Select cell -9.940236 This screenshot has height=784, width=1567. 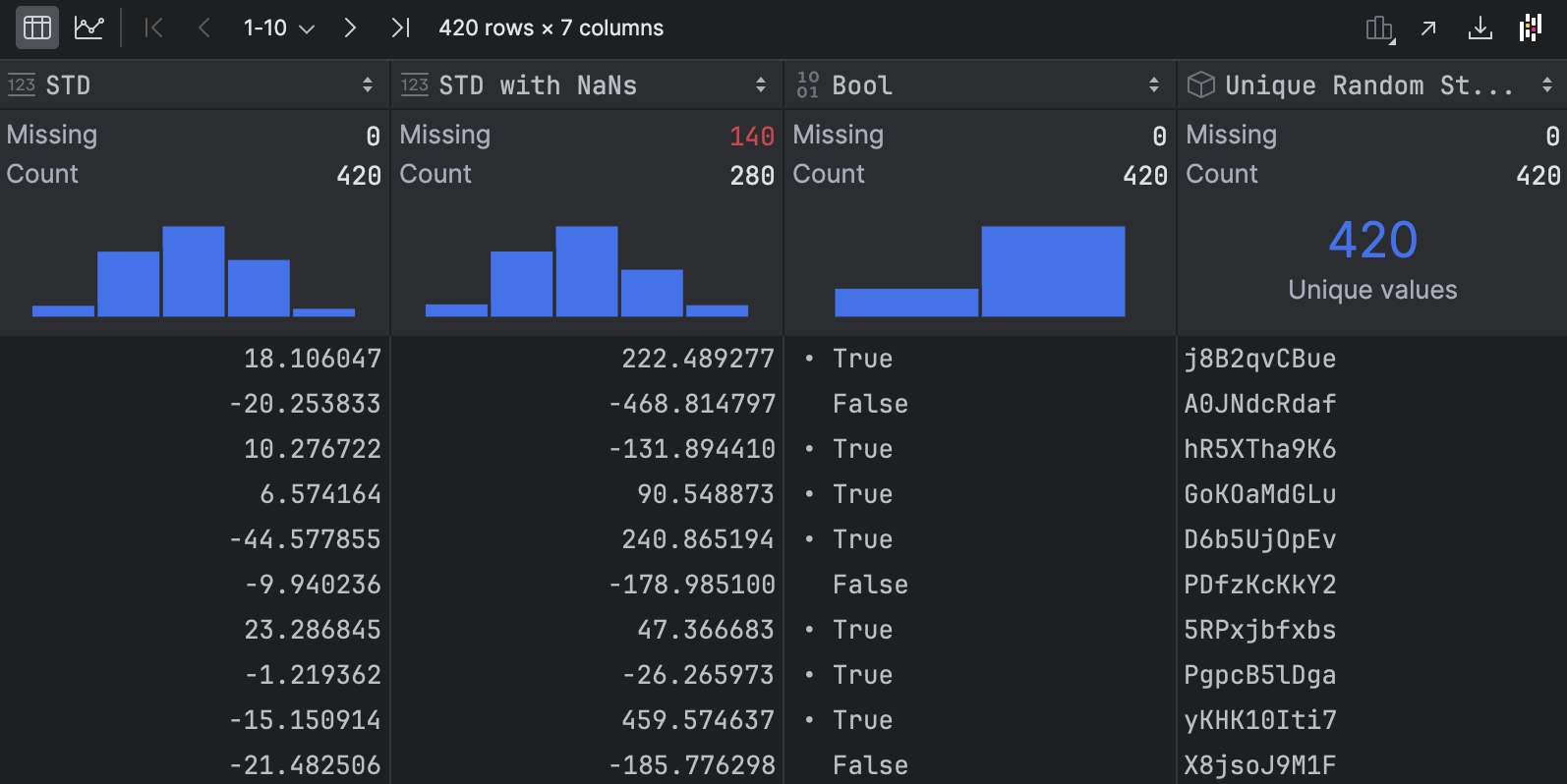pyautogui.click(x=195, y=585)
